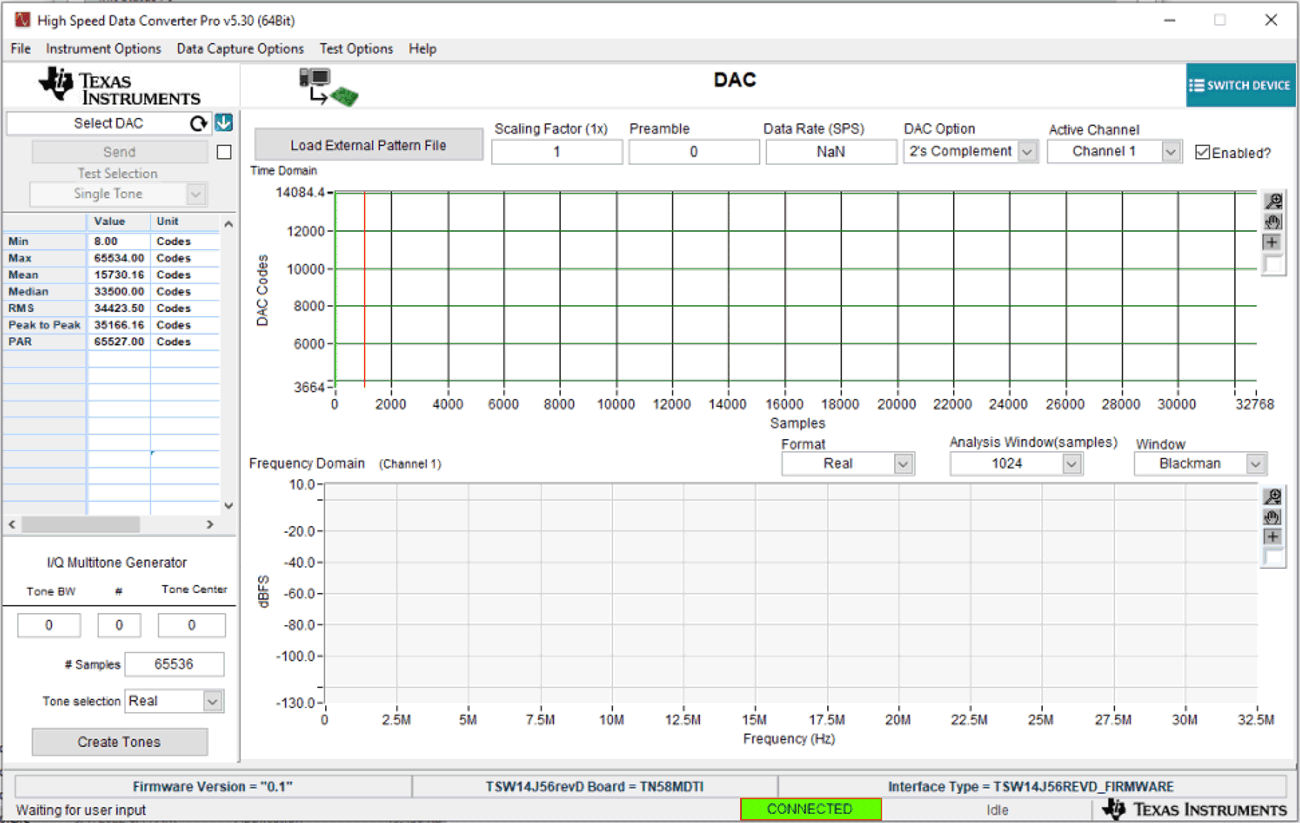Screen dimensions: 1300x823
Task: Click the Tone BW input field
Action: click(49, 625)
